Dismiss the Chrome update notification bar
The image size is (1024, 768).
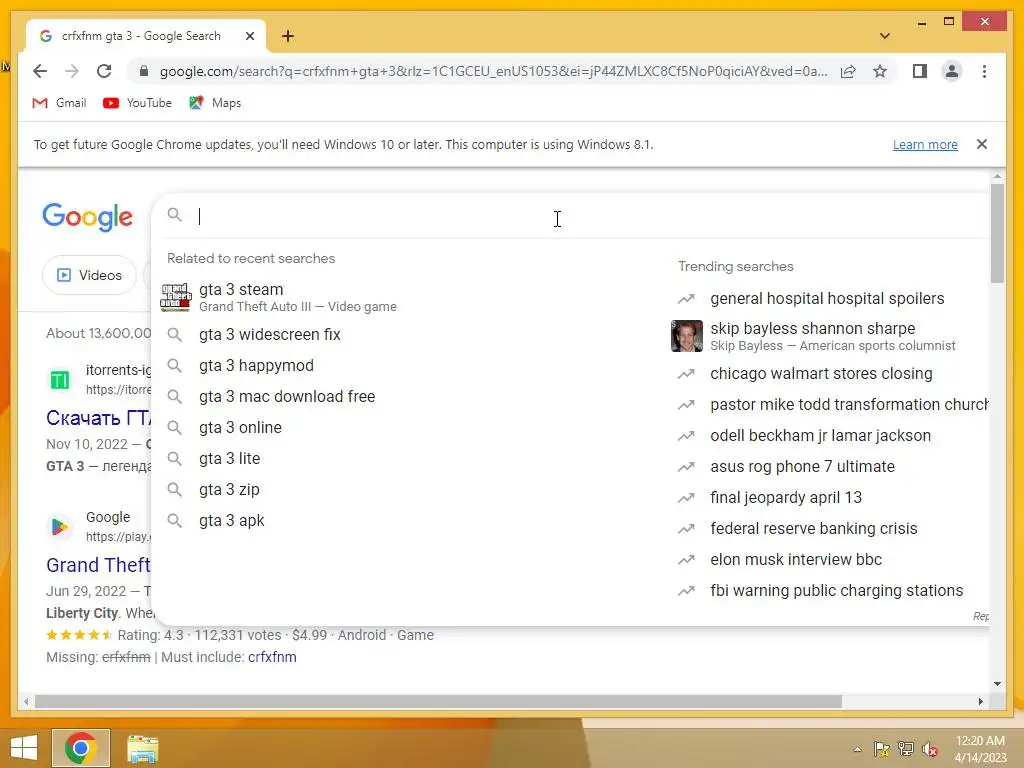982,144
